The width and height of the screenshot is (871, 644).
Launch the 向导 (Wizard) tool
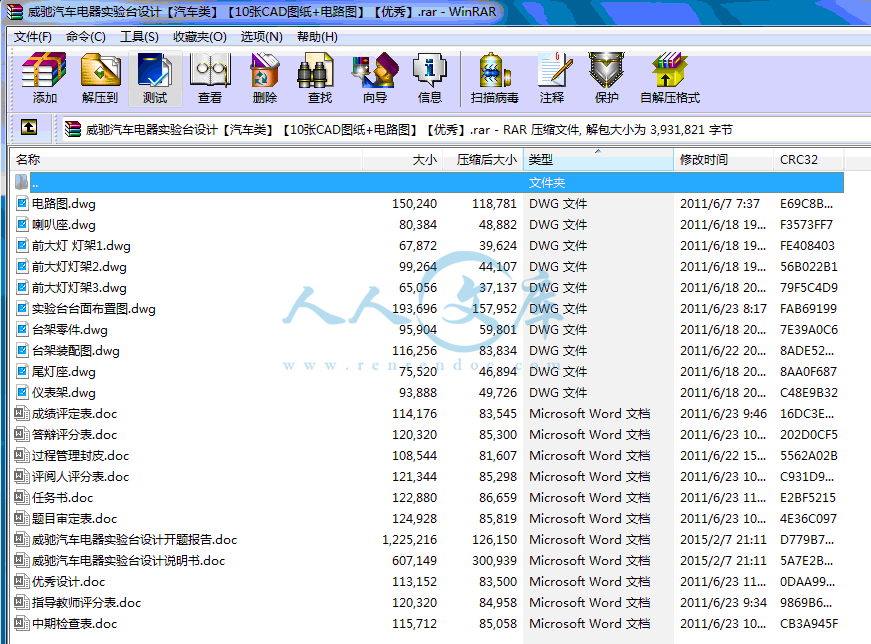375,78
